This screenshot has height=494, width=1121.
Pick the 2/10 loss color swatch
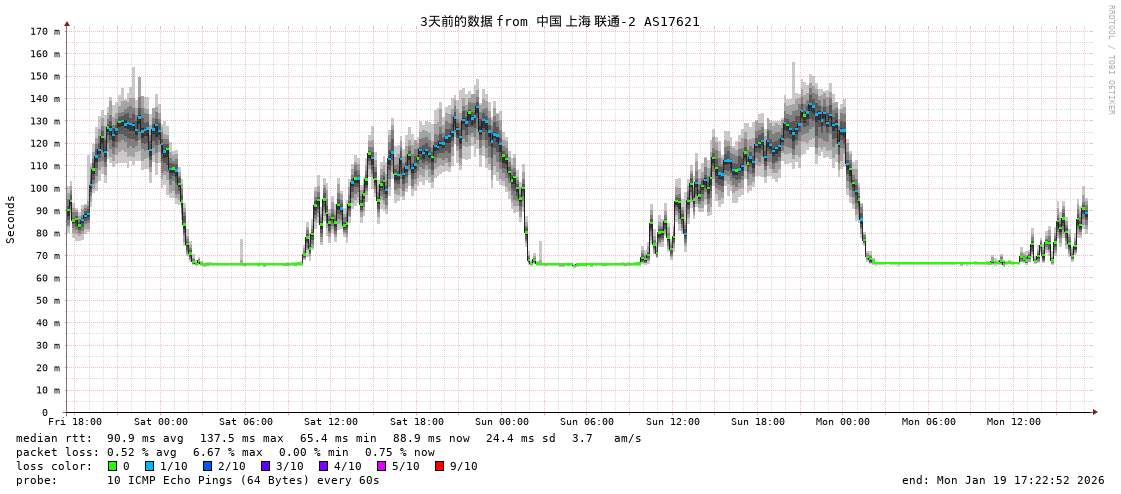click(207, 466)
